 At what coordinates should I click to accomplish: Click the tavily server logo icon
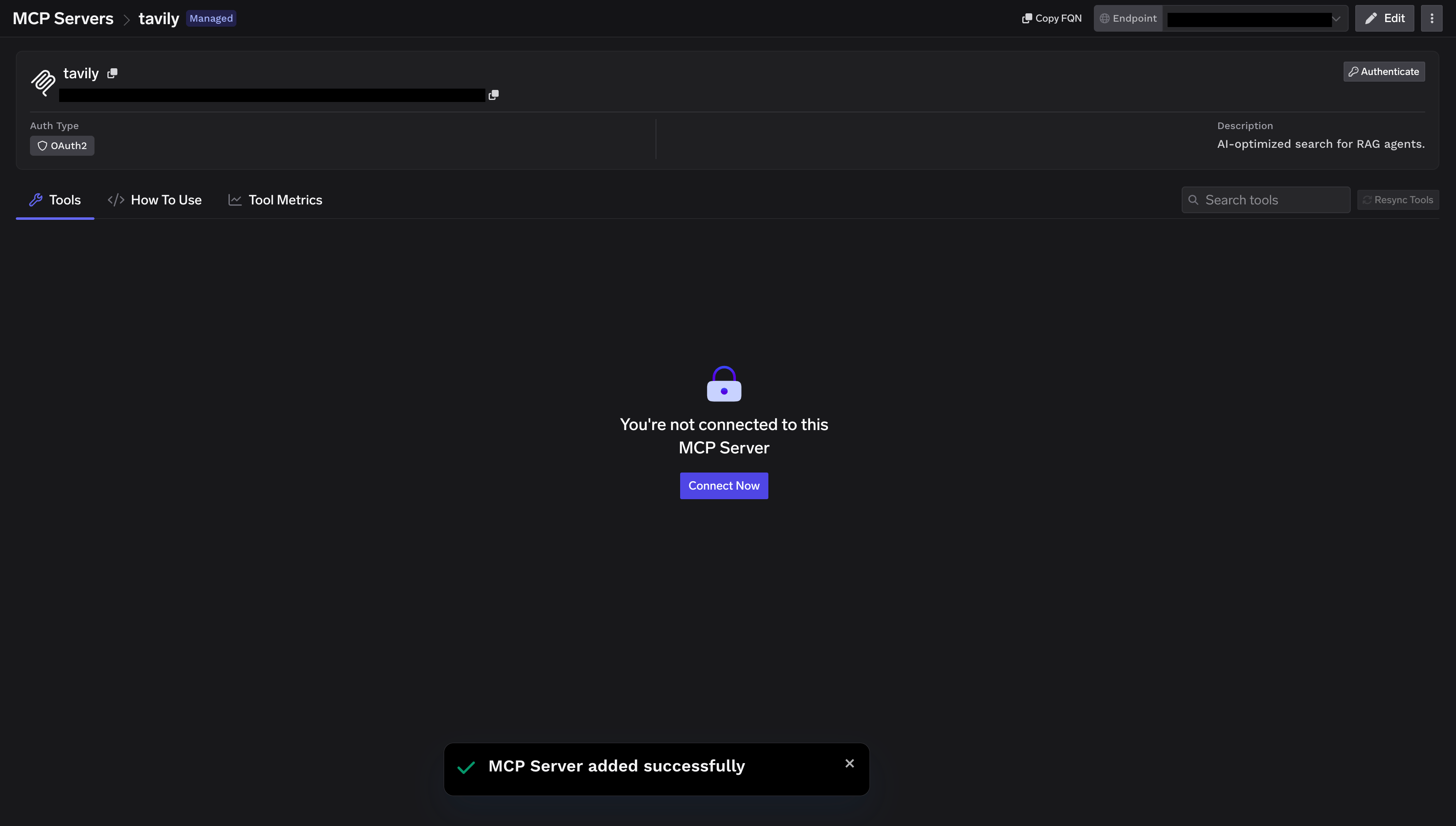tap(43, 82)
